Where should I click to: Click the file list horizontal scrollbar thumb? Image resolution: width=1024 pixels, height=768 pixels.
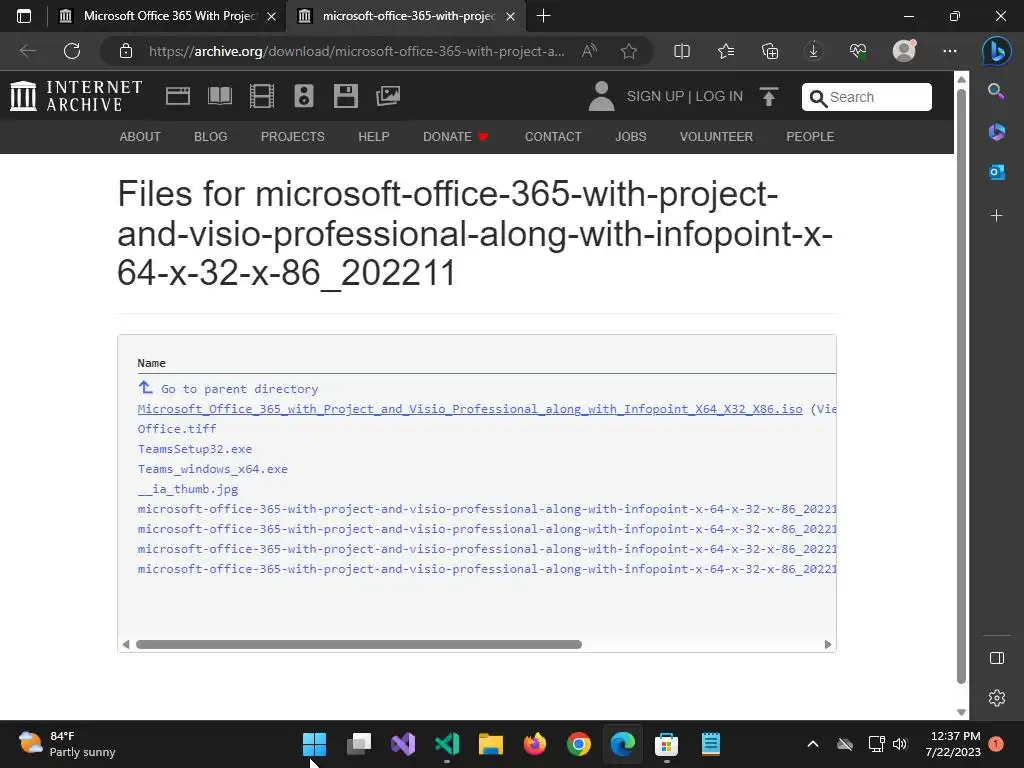pos(359,645)
